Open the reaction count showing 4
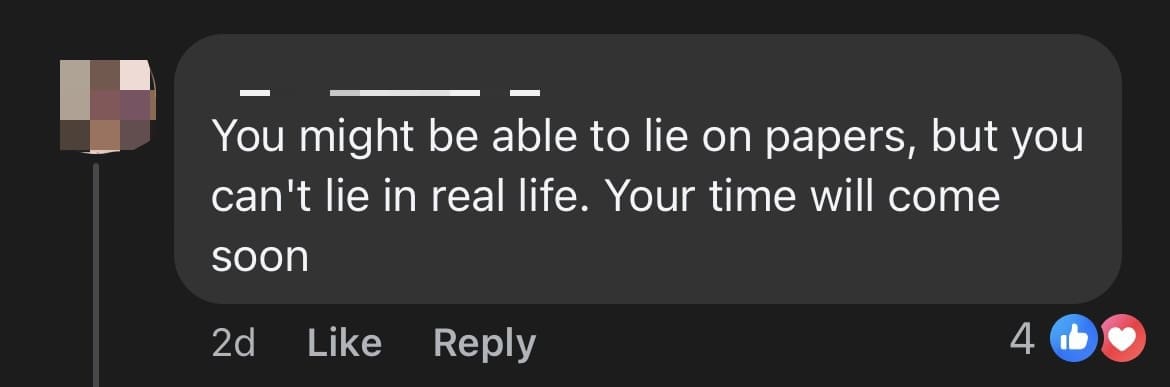 (1022, 340)
